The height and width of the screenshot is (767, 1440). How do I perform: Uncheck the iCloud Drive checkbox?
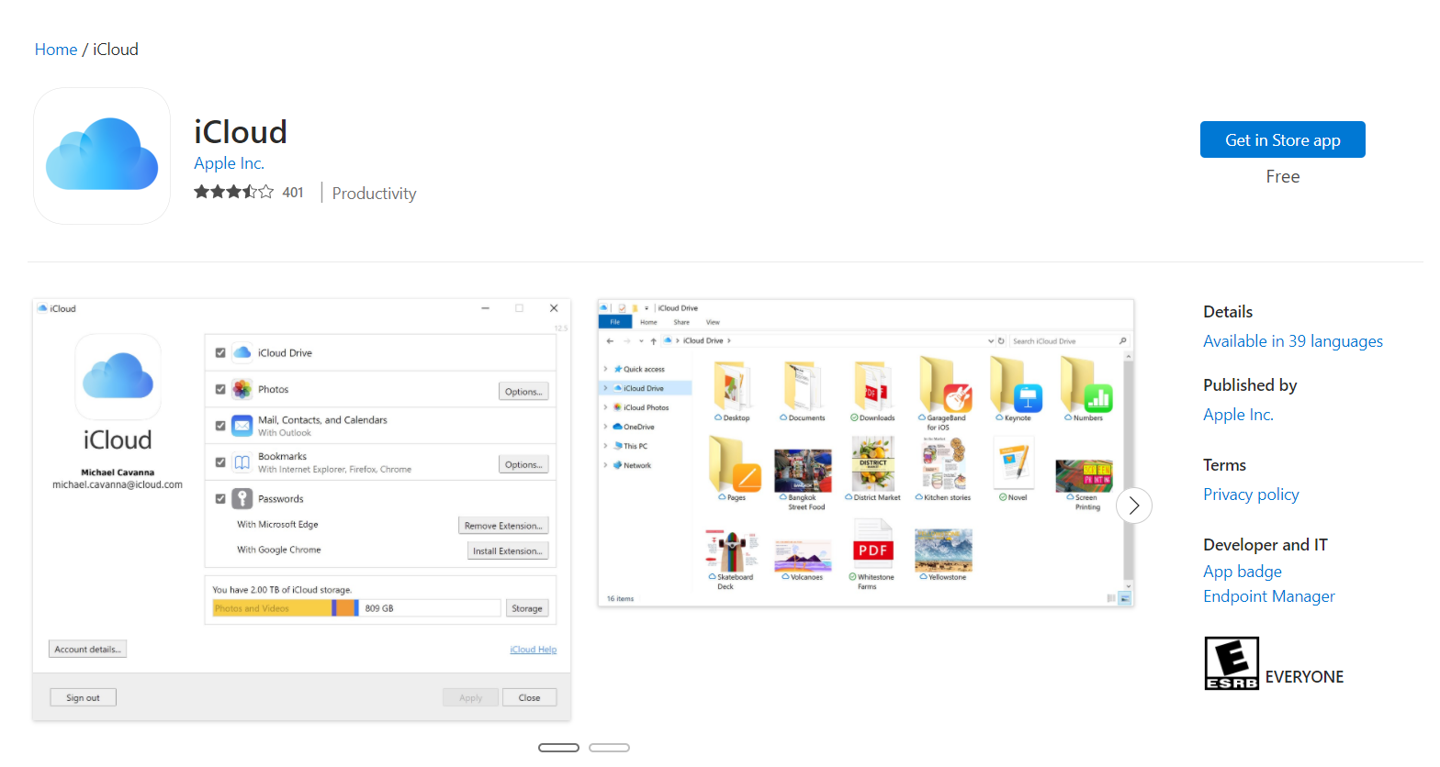(221, 352)
